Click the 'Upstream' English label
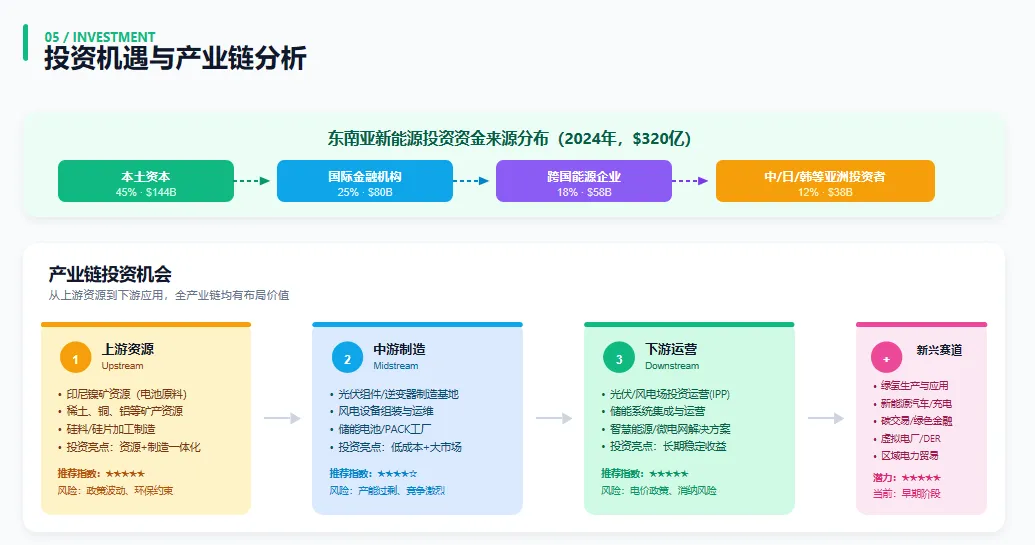 point(122,366)
